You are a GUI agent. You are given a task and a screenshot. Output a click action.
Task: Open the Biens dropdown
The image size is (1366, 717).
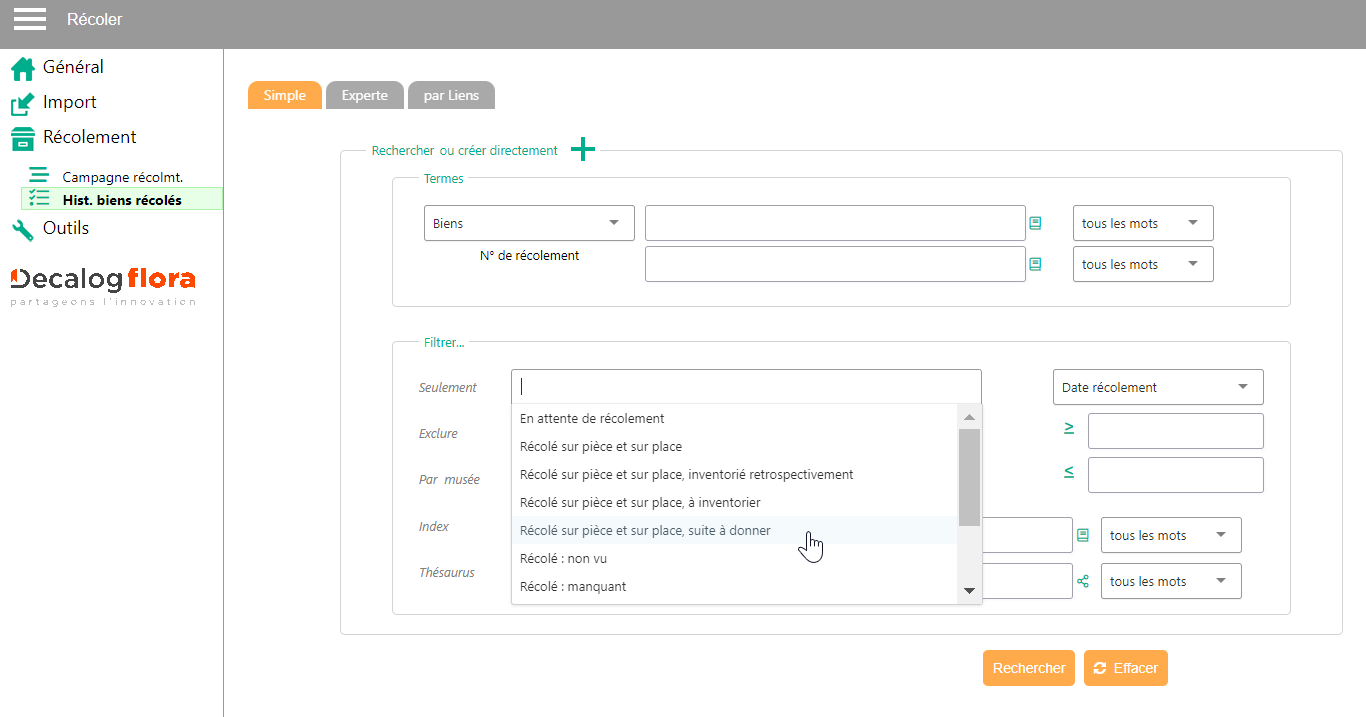(529, 223)
